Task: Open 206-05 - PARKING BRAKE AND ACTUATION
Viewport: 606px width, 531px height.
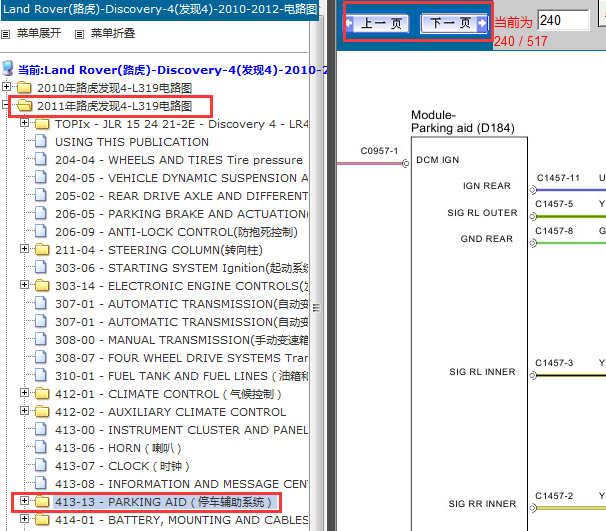Action: [x=182, y=214]
